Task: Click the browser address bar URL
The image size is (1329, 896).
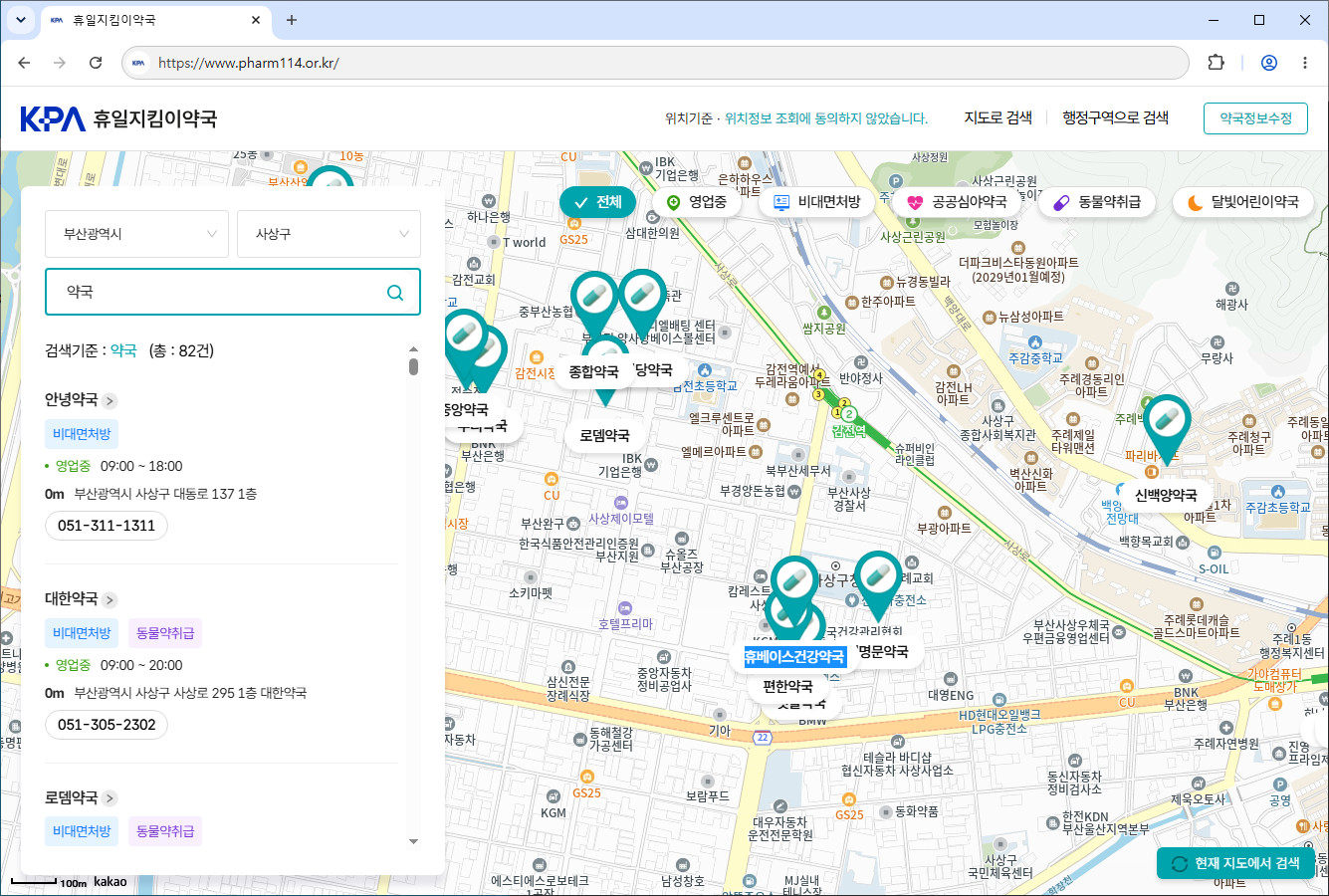Action: coord(249,63)
